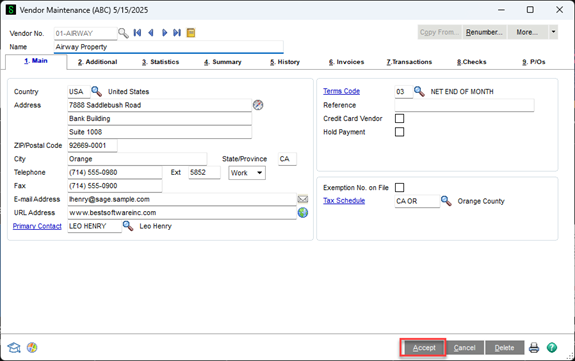Click the Telephone number field
Image resolution: width=575 pixels, height=361 pixels.
click(115, 172)
